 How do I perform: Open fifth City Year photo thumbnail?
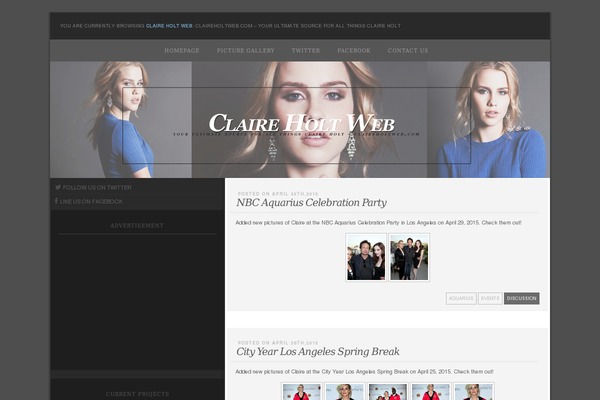[474, 391]
